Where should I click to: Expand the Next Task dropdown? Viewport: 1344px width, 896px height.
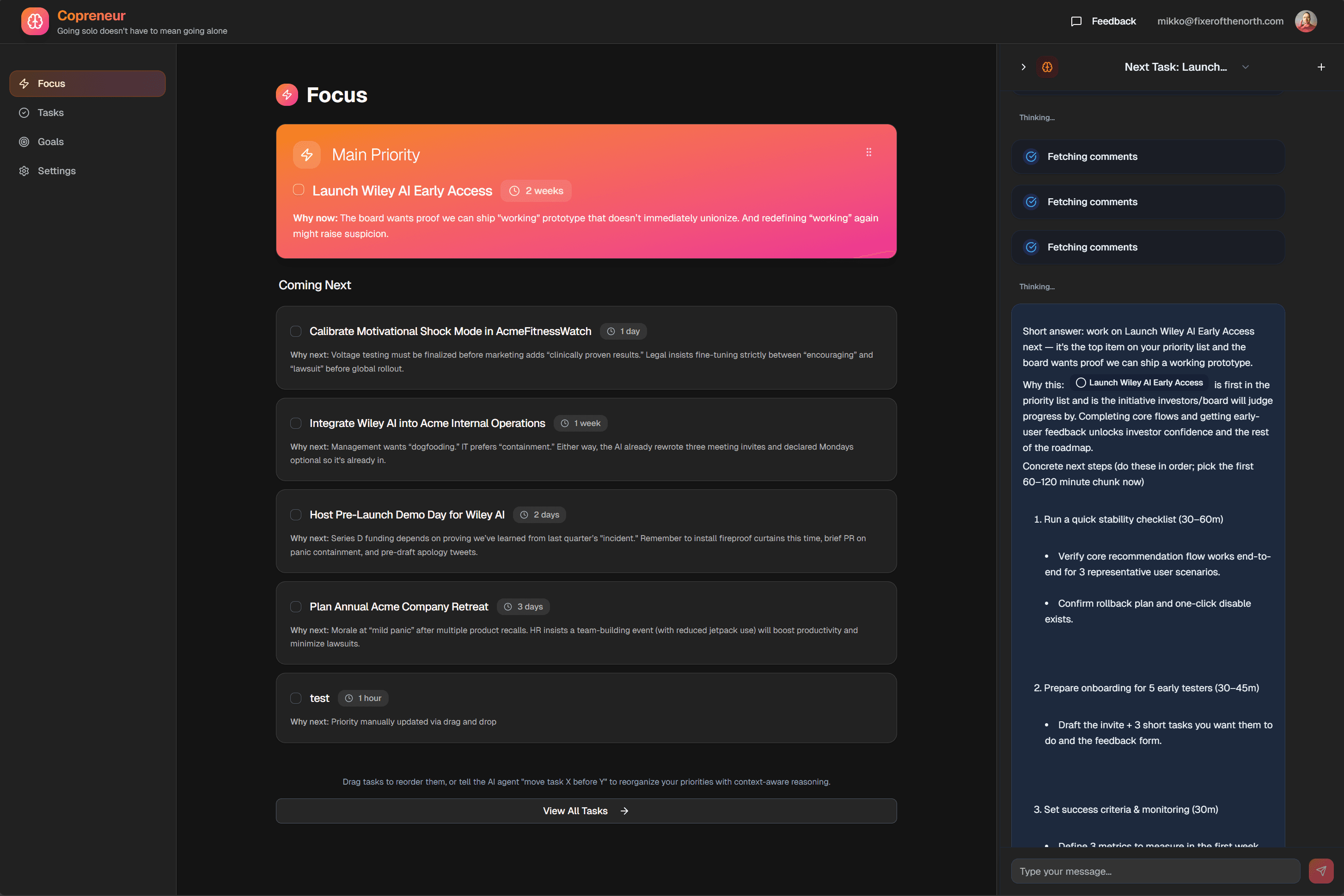[x=1246, y=67]
